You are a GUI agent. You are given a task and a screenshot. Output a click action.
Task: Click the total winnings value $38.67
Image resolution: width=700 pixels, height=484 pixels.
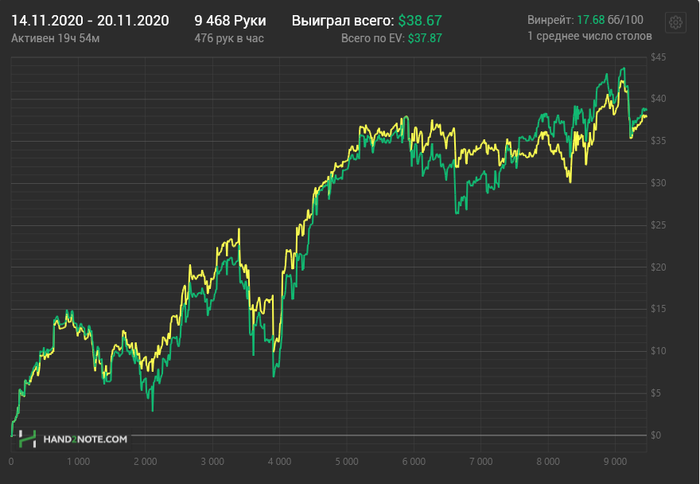pyautogui.click(x=420, y=21)
